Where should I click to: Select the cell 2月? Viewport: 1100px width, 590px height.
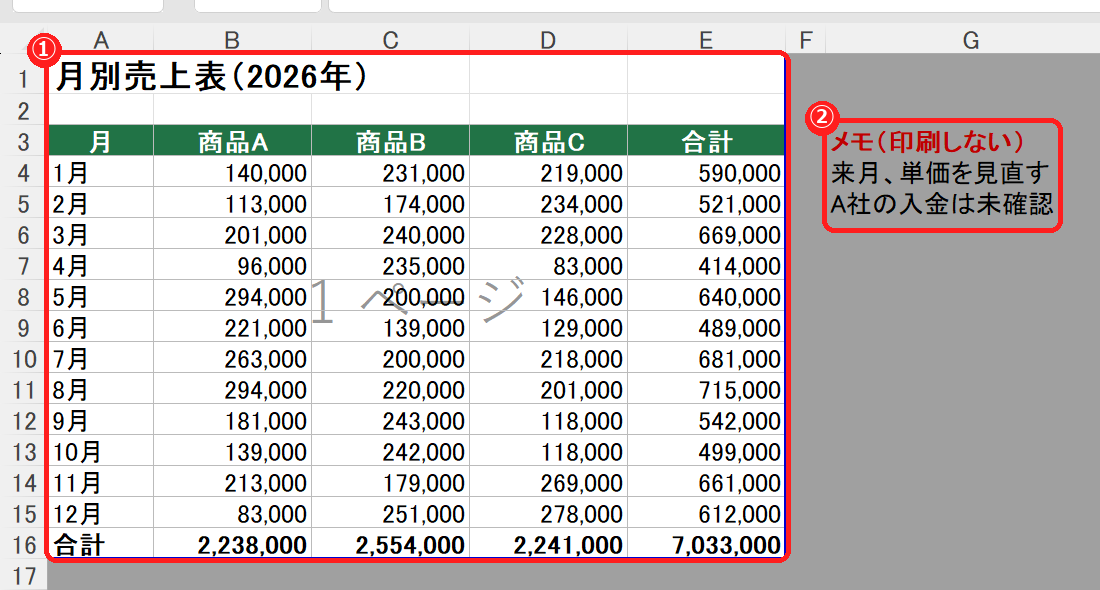pyautogui.click(x=100, y=203)
